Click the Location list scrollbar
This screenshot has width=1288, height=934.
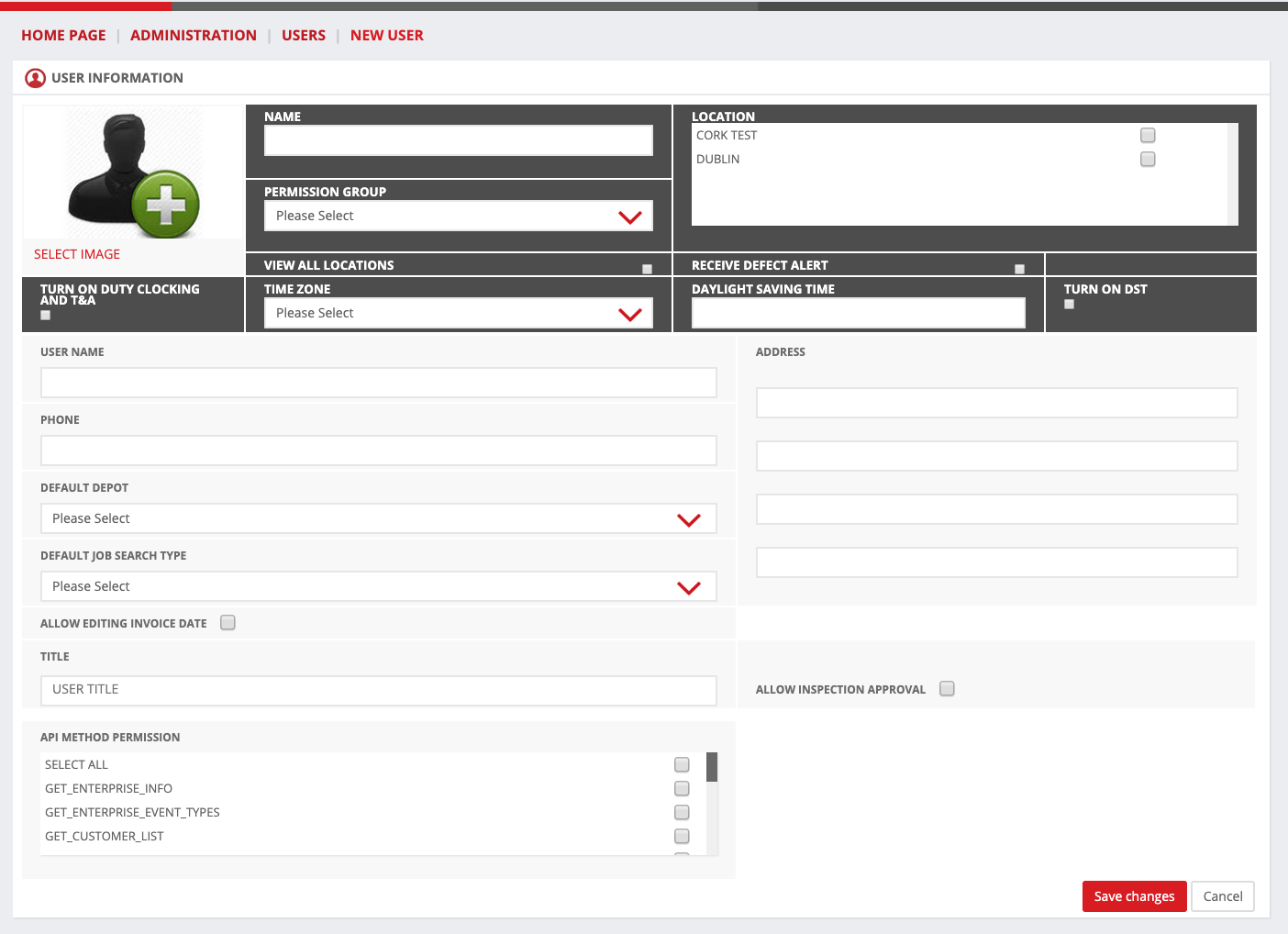[1233, 174]
